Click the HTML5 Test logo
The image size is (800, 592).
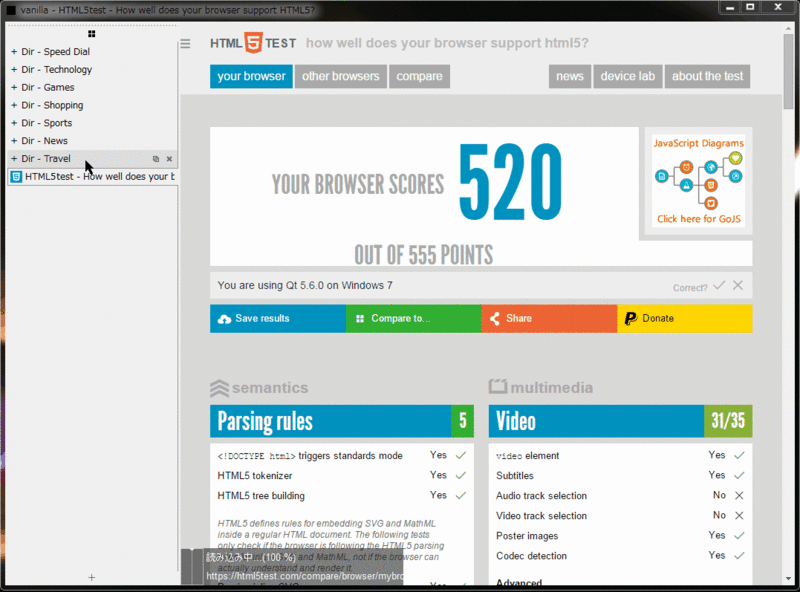[253, 43]
